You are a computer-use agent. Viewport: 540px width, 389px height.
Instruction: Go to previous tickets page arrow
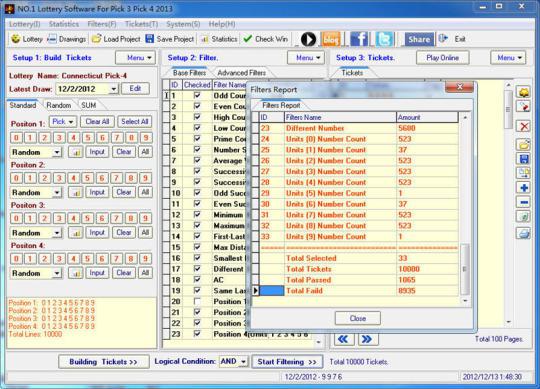343,339
